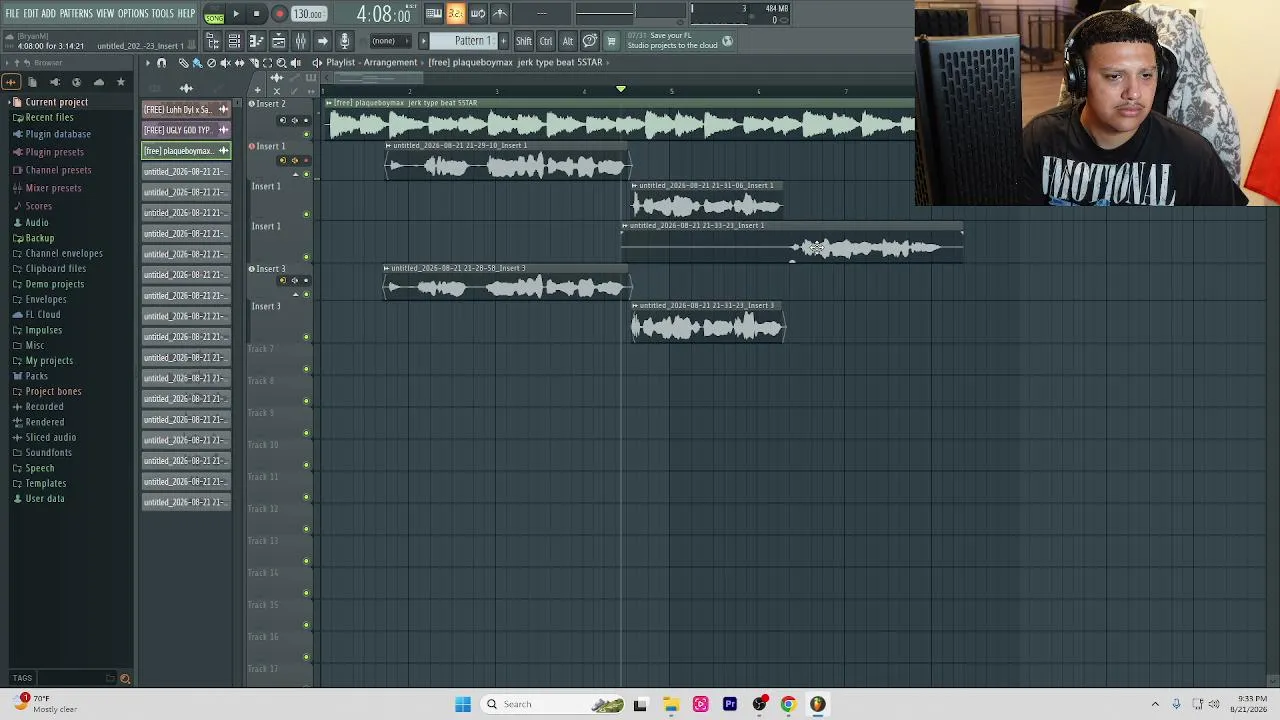
Task: Click the magnet snap icon in Playlist
Action: [161, 63]
